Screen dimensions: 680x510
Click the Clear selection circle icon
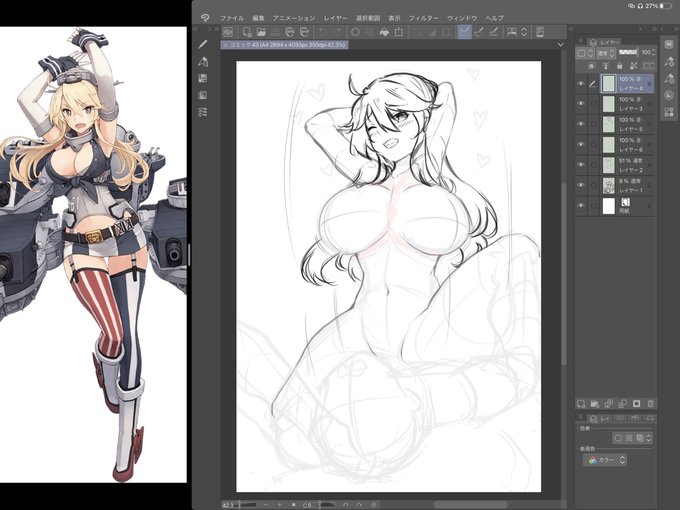click(355, 32)
